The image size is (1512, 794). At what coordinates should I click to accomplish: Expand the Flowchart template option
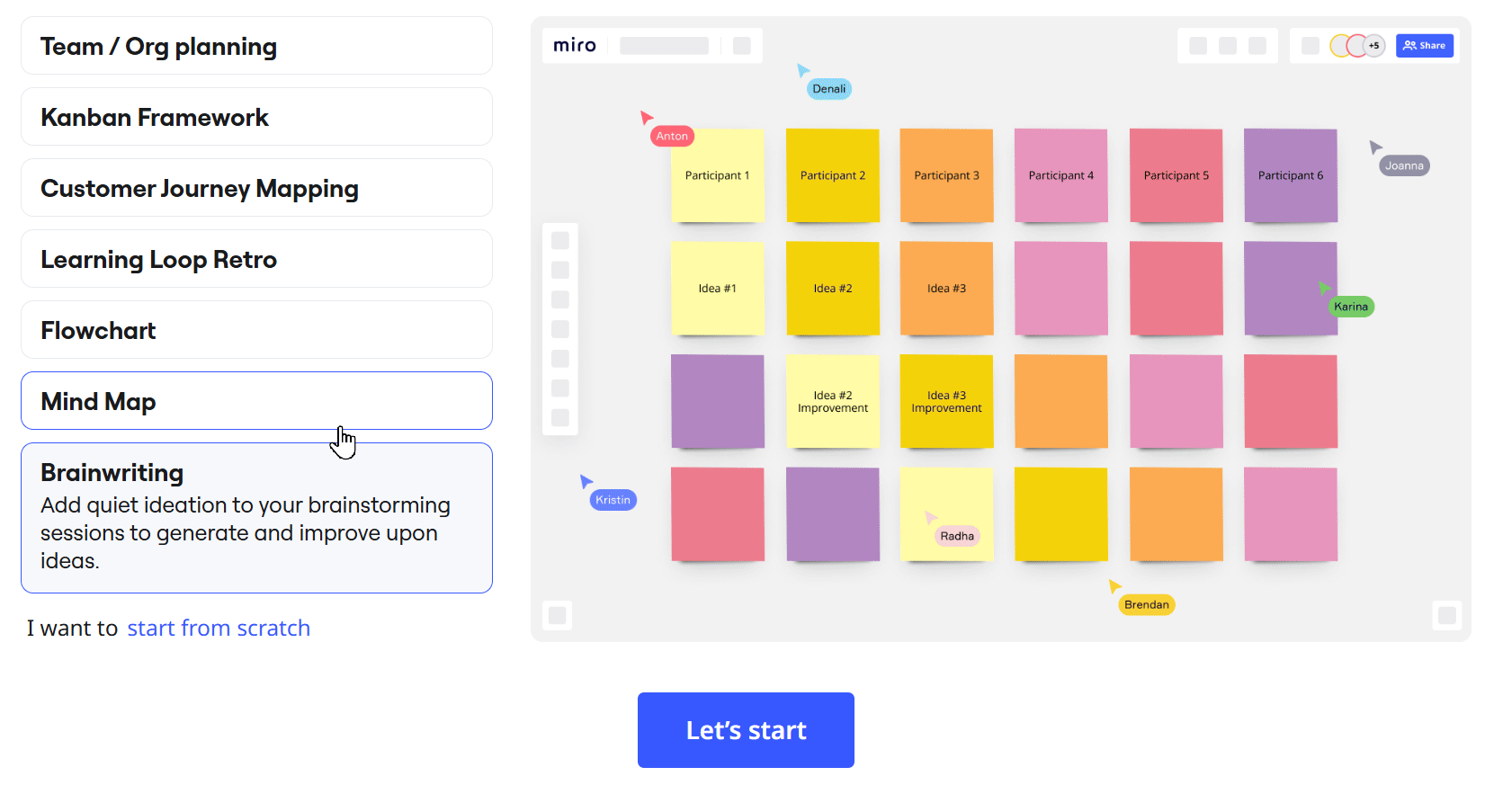256,330
